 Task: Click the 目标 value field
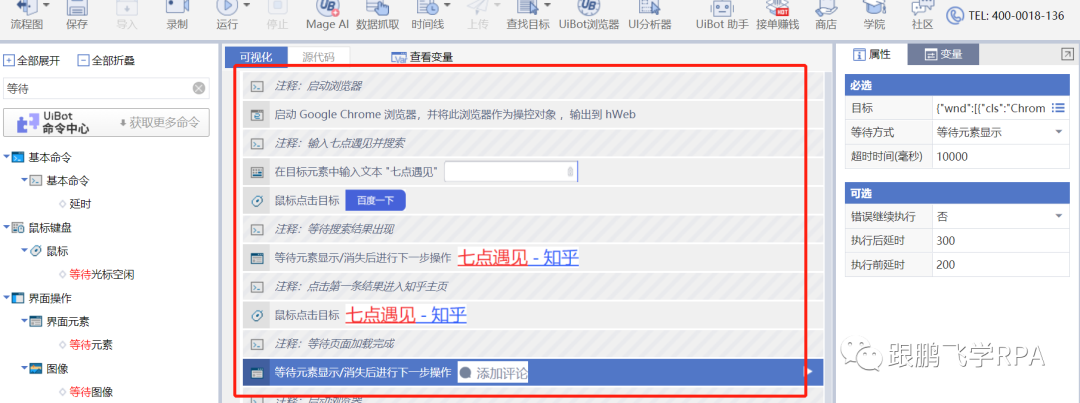pyautogui.click(x=990, y=108)
